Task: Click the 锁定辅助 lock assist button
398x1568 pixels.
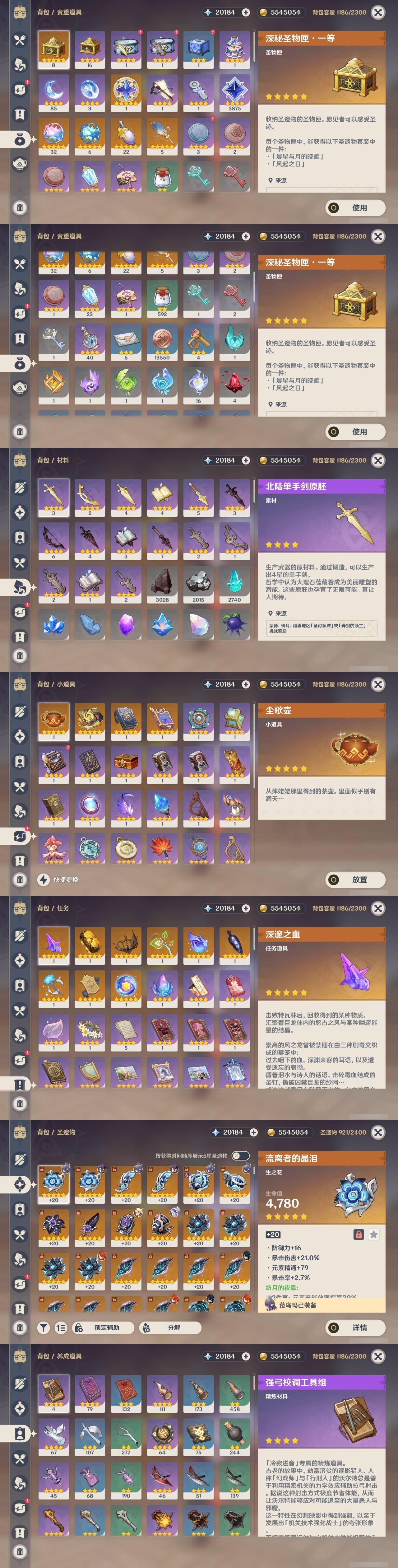Action: tap(102, 1328)
